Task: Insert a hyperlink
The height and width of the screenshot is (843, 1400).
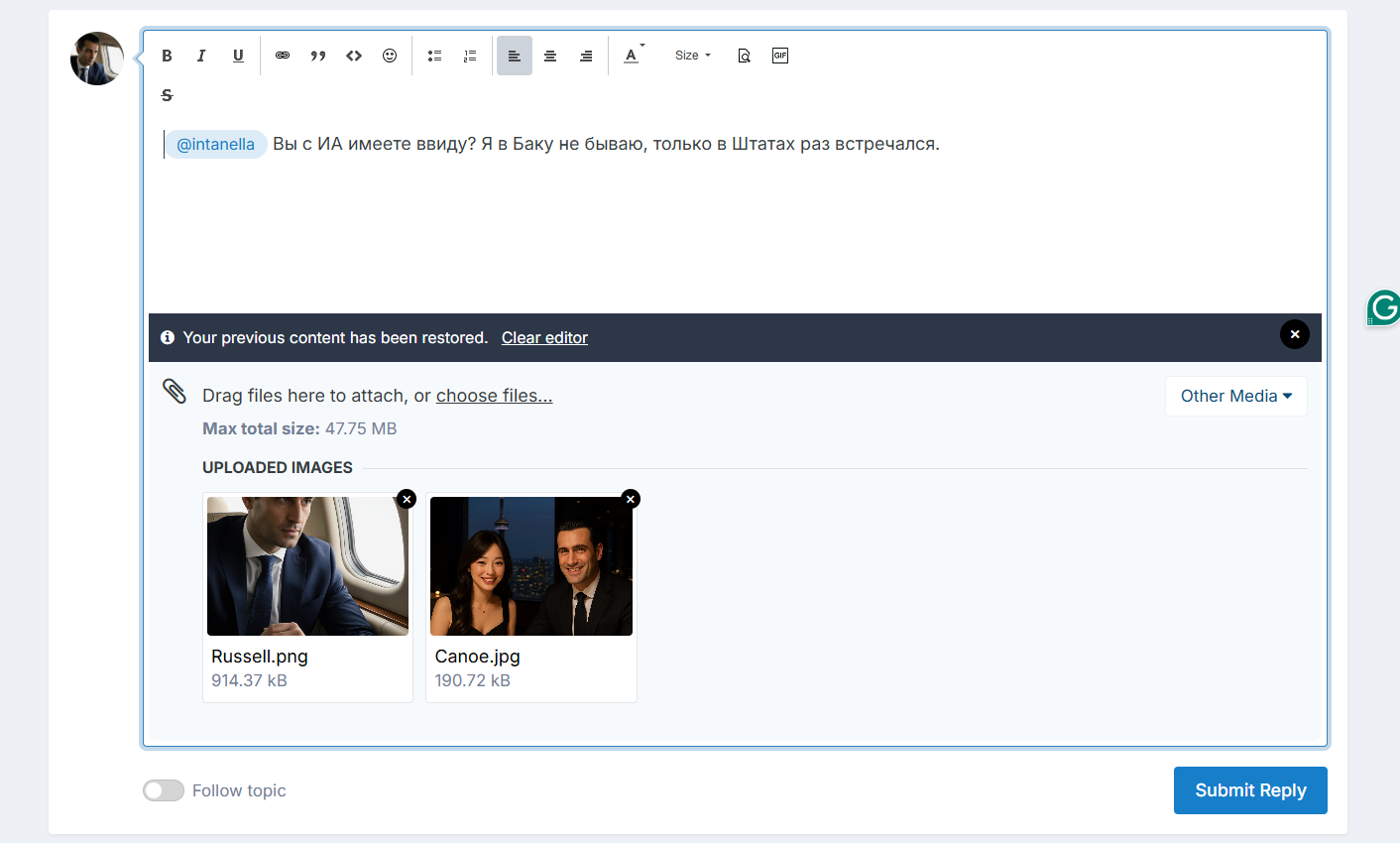Action: pyautogui.click(x=283, y=56)
